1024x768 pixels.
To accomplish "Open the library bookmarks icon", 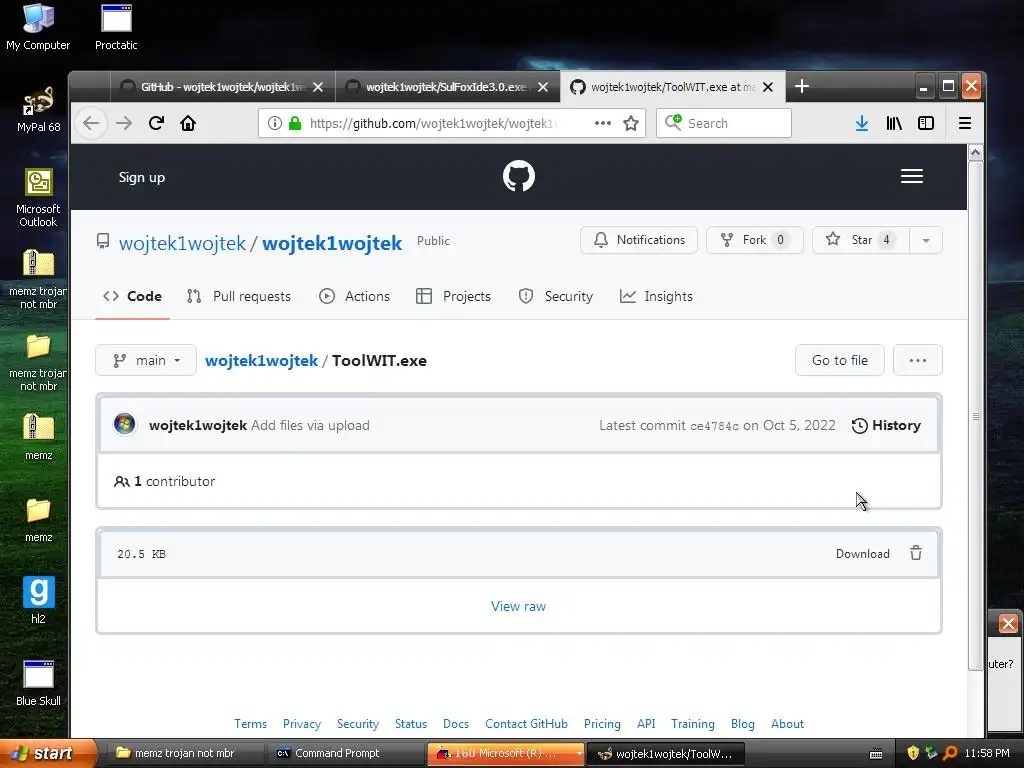I will pyautogui.click(x=894, y=123).
